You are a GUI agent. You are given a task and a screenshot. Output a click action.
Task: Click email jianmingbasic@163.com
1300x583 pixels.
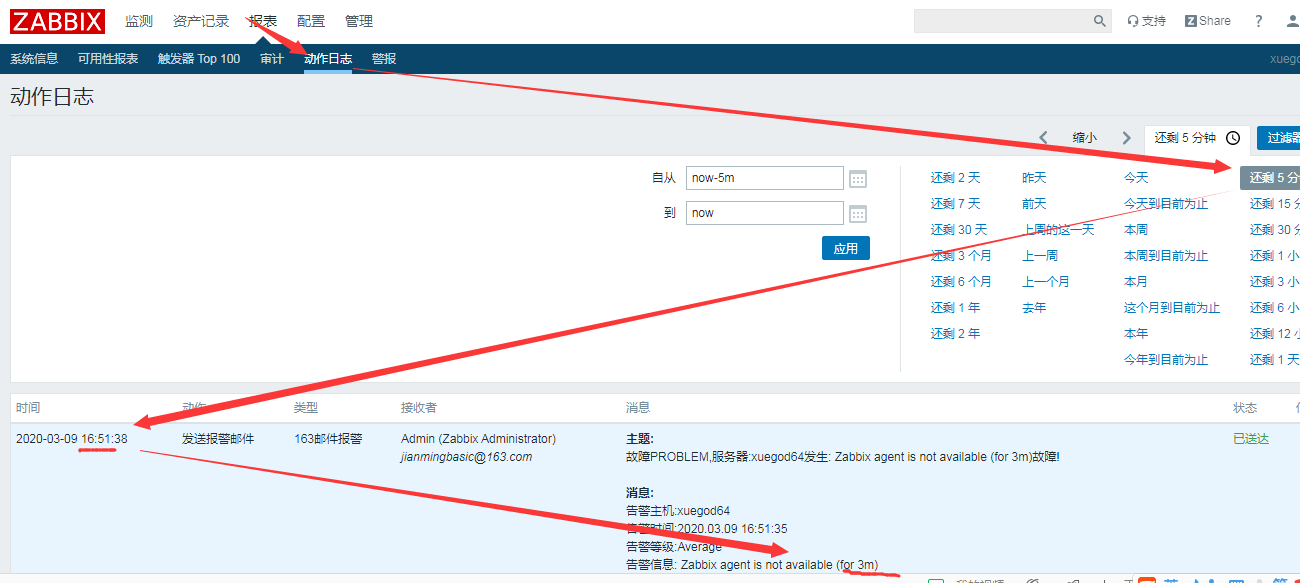466,457
